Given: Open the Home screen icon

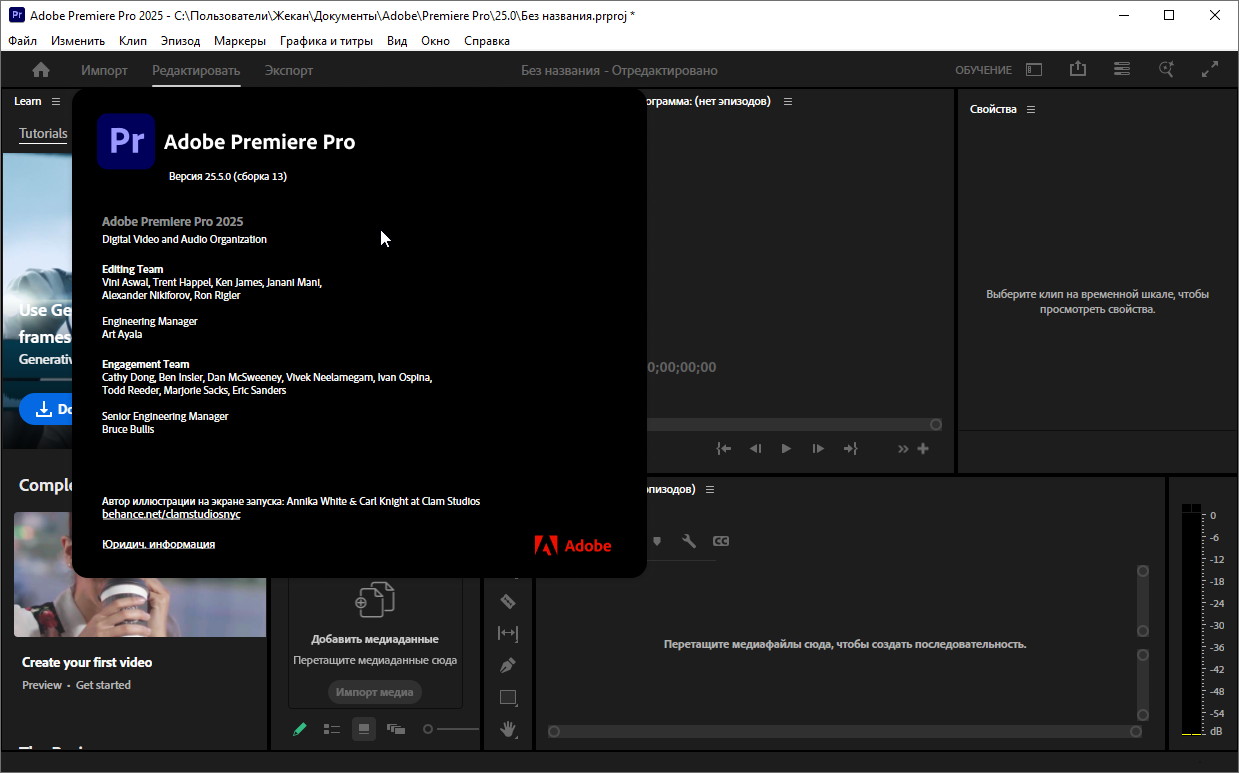Looking at the screenshot, I should click(41, 70).
